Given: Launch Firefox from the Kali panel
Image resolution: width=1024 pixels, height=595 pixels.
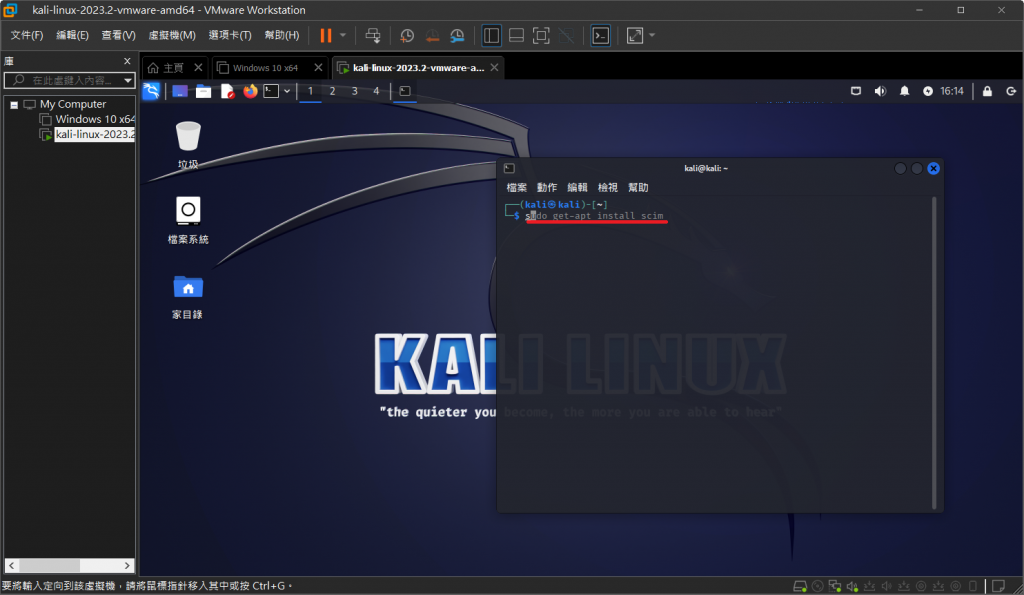Looking at the screenshot, I should pos(250,91).
